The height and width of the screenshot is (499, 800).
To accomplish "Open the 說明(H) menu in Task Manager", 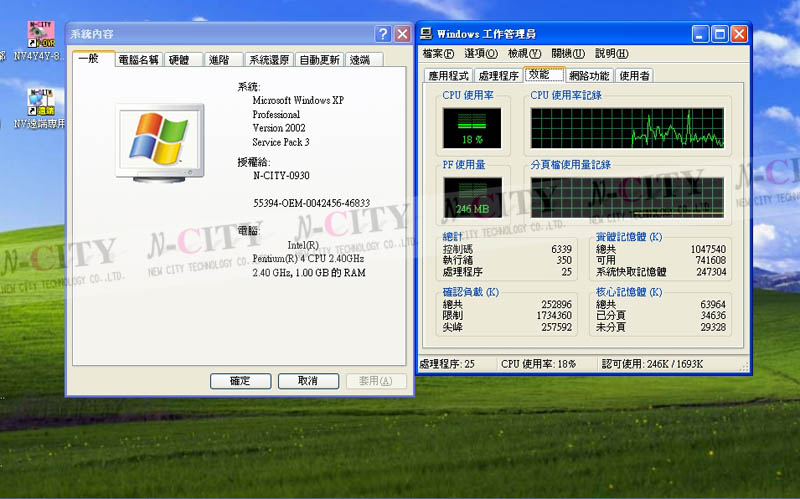I will tap(612, 53).
